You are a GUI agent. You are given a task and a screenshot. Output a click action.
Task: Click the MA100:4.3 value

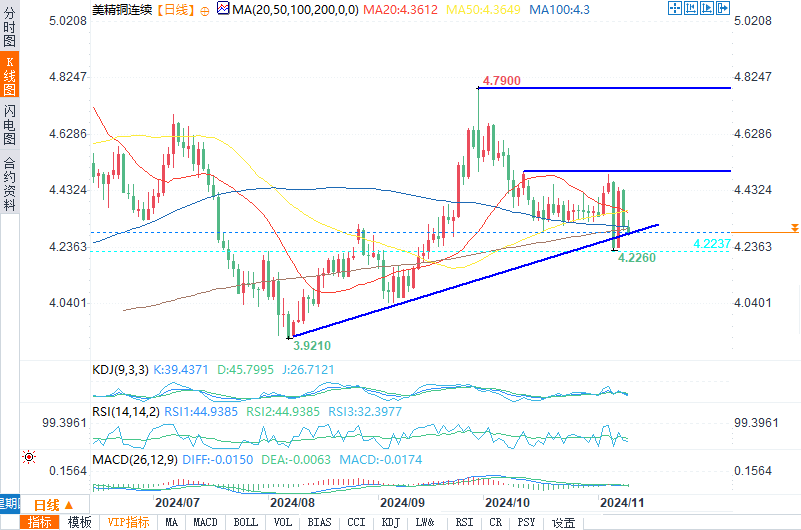point(559,9)
